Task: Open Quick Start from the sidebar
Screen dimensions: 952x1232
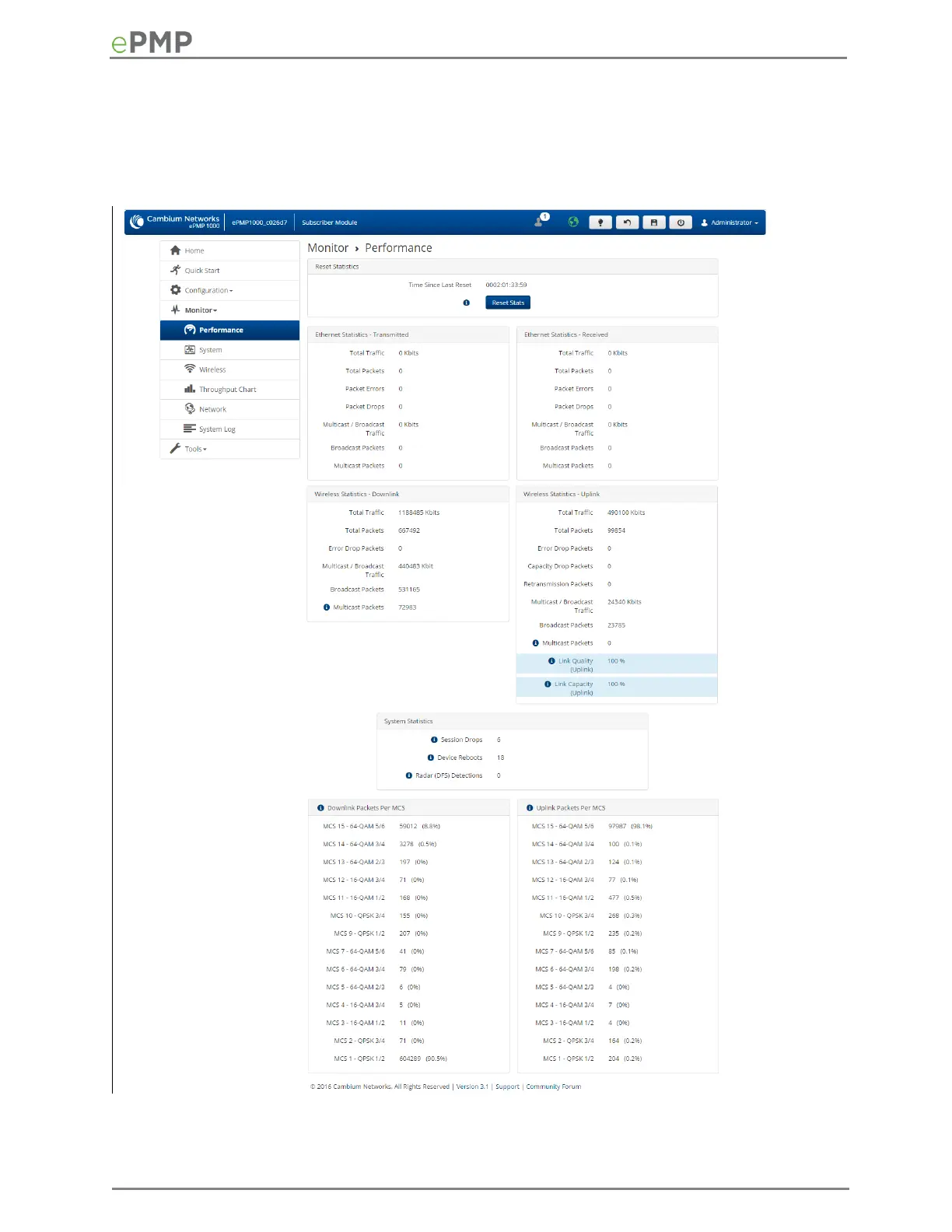Action: tap(229, 271)
